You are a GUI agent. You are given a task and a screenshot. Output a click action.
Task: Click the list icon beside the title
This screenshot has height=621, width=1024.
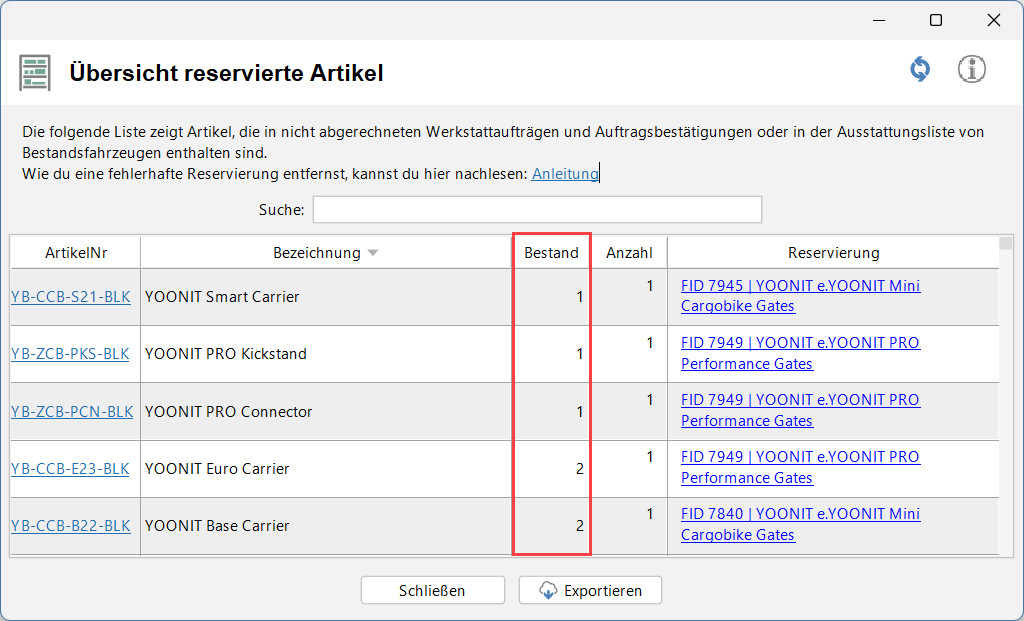click(x=35, y=73)
